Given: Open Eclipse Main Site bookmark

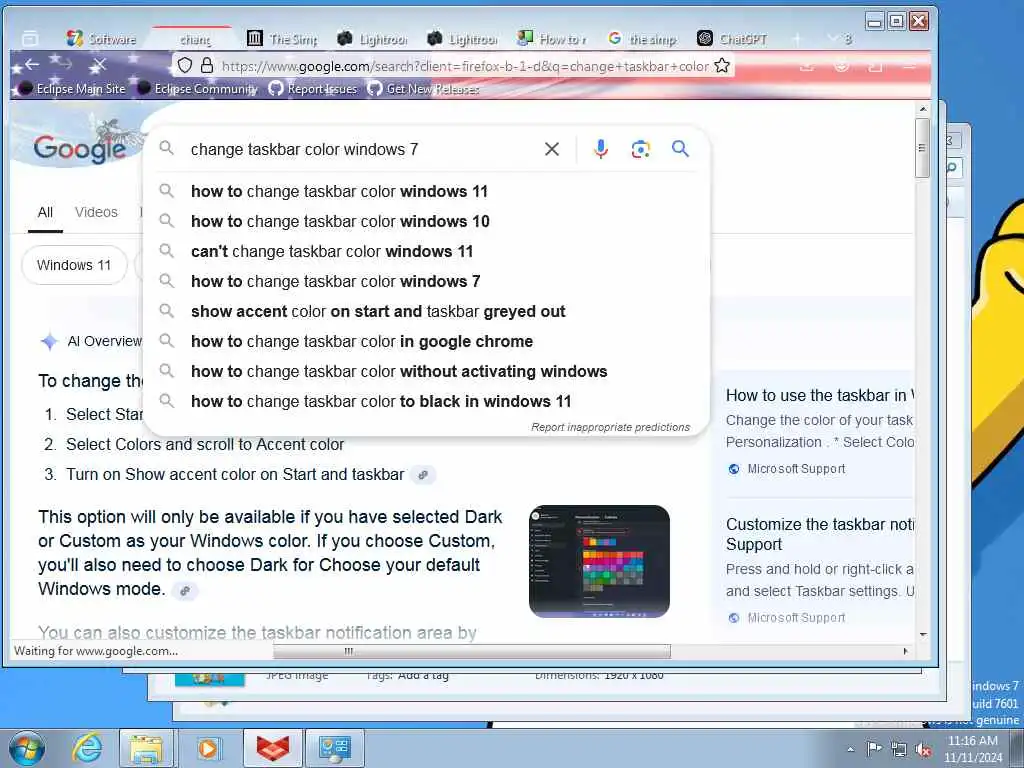Looking at the screenshot, I should [72, 88].
